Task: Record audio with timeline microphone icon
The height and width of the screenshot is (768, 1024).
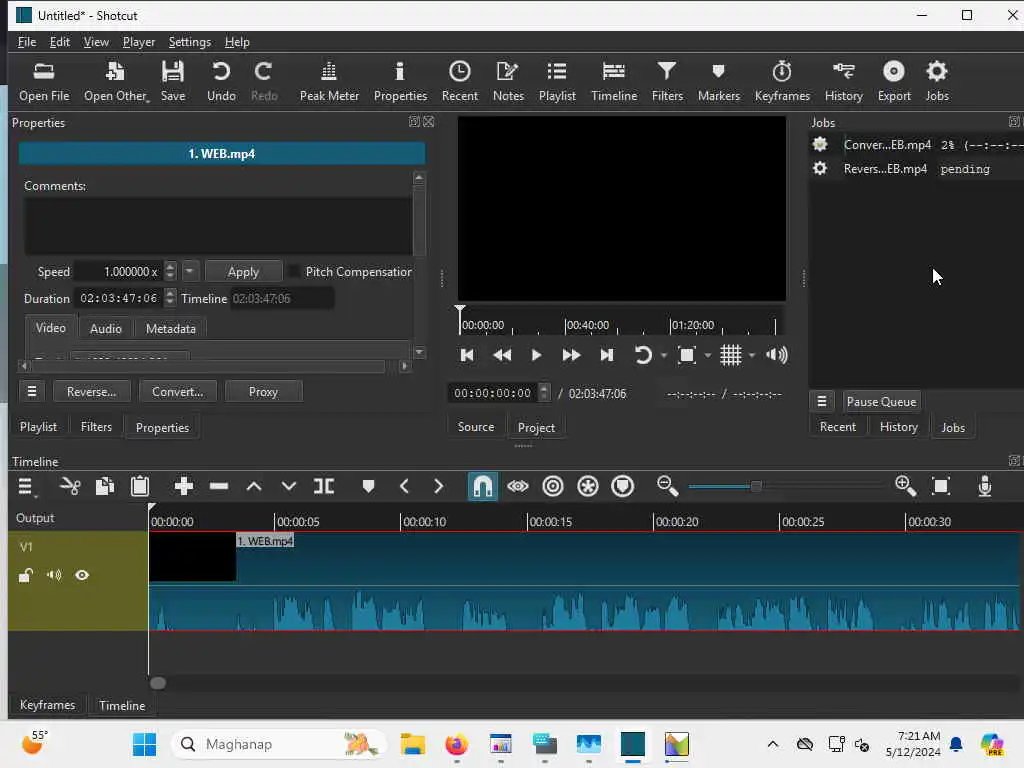Action: (x=985, y=487)
